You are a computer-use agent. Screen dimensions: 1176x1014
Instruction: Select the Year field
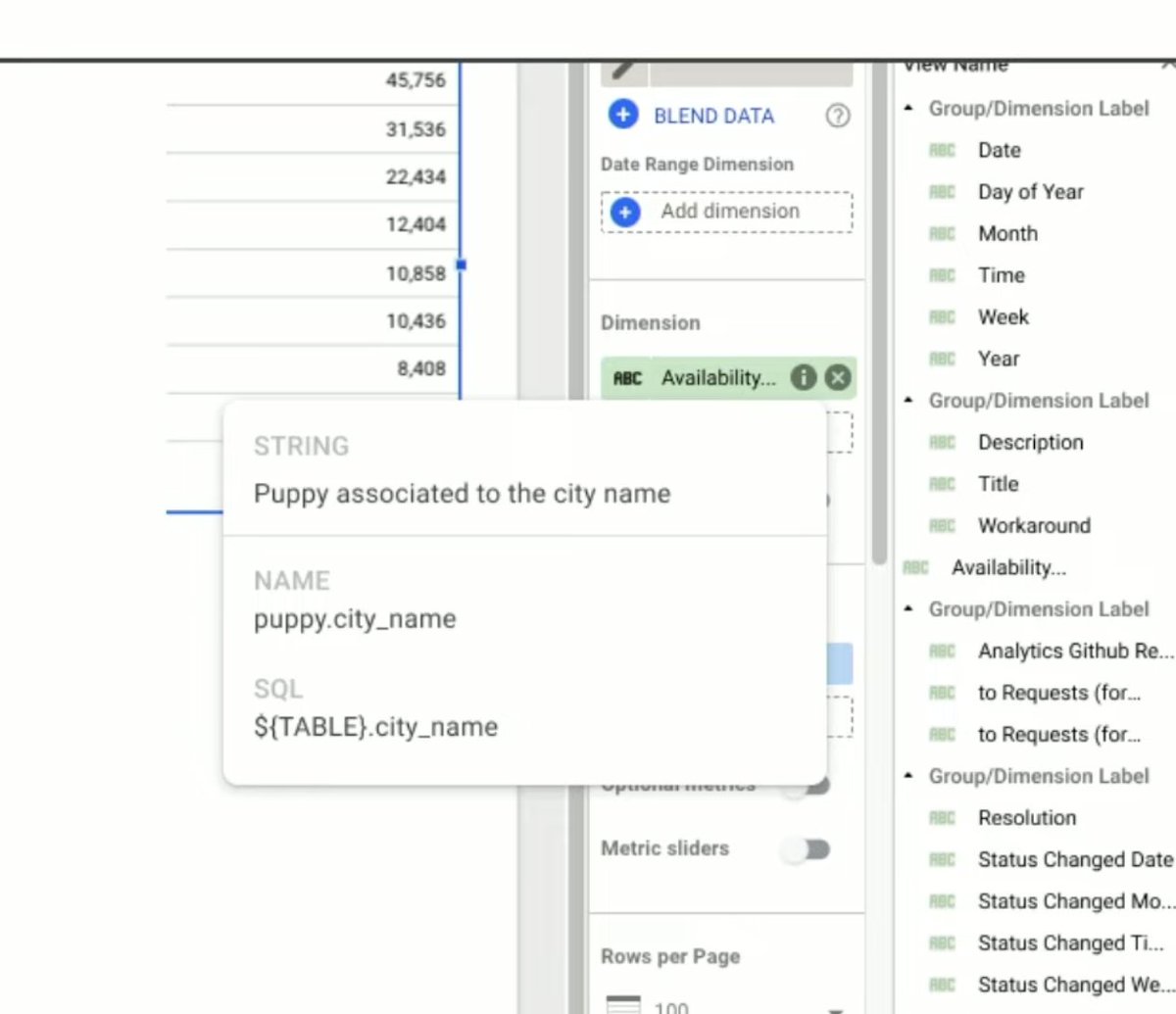(x=999, y=359)
